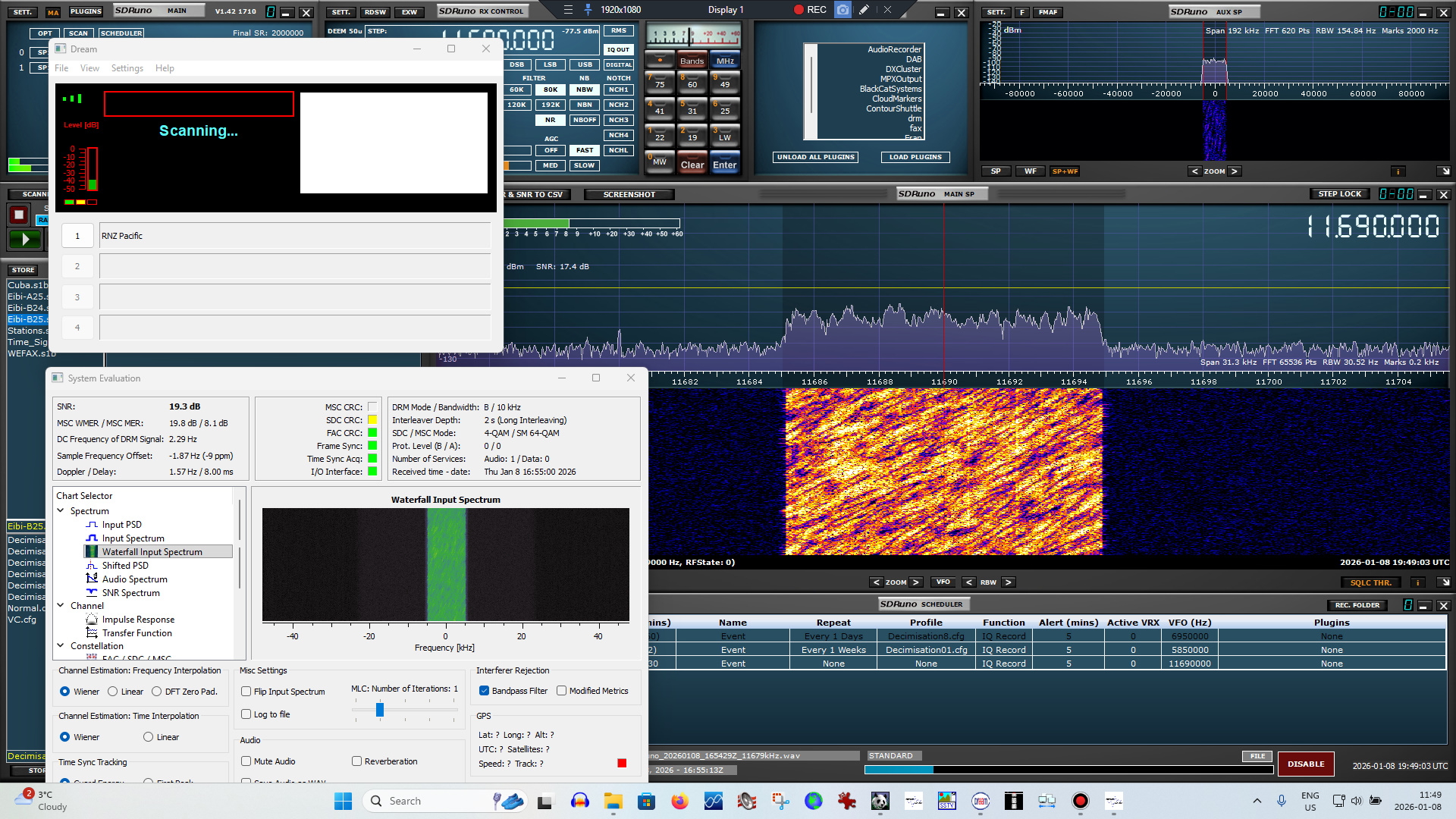Collapse the Constellation tree group

pyautogui.click(x=61, y=646)
